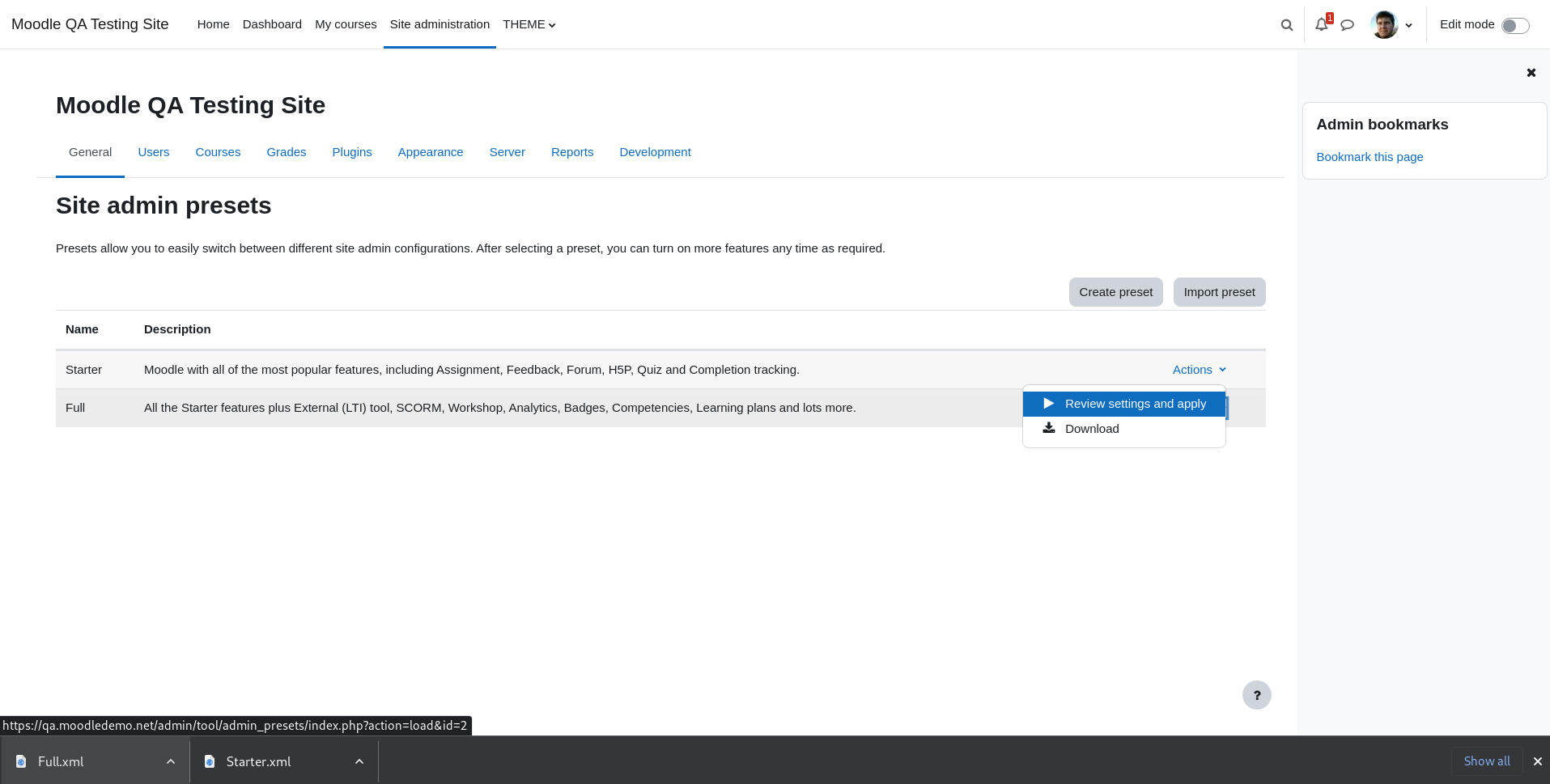Toggle Edit mode switch
Screen dimensions: 1550x784
[x=1515, y=25]
